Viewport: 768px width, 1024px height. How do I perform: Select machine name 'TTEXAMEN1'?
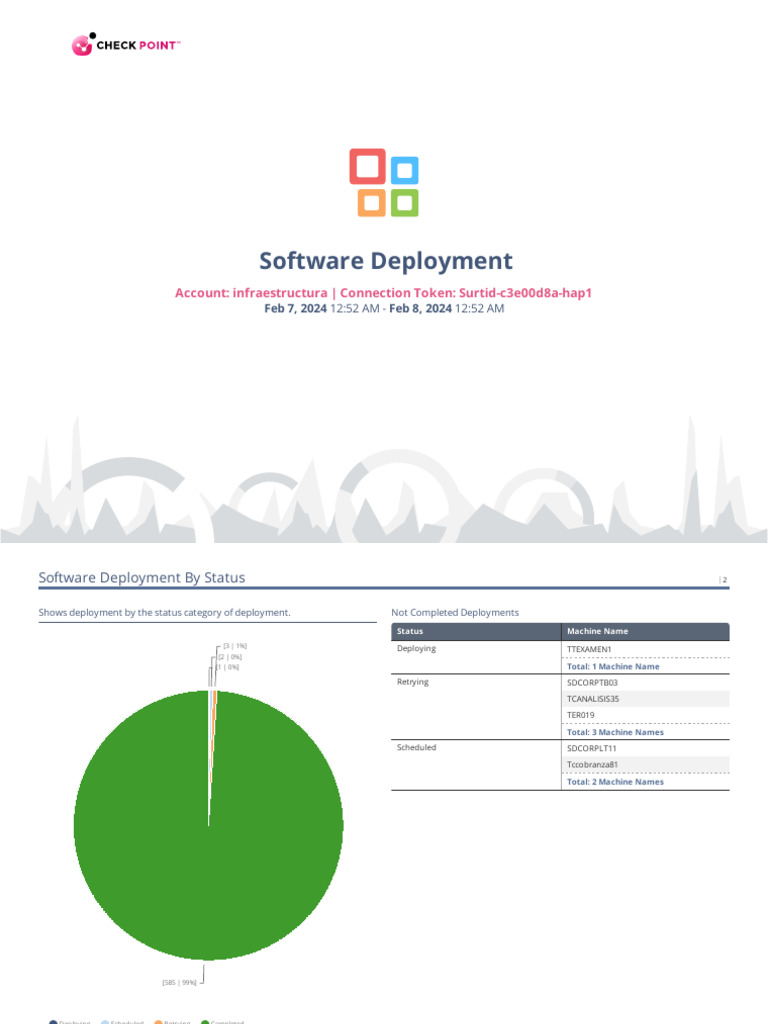click(589, 649)
